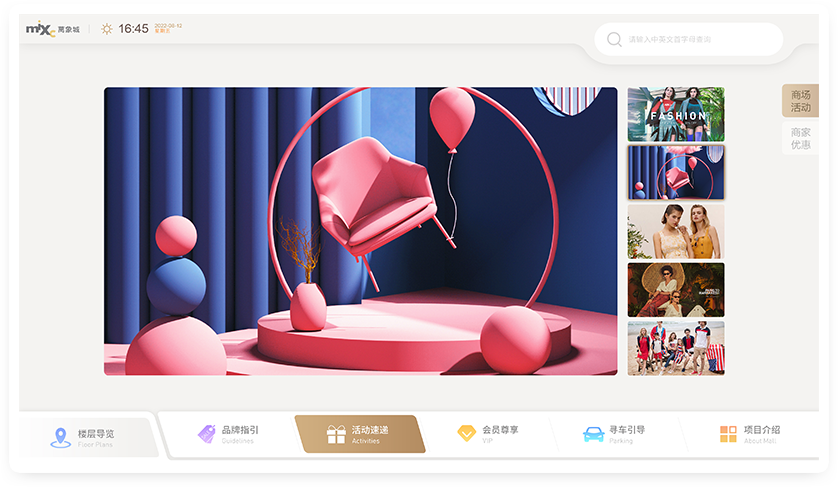The width and height of the screenshot is (838, 487).
Task: Tap the Floor Plans location pin icon
Action: click(x=60, y=437)
